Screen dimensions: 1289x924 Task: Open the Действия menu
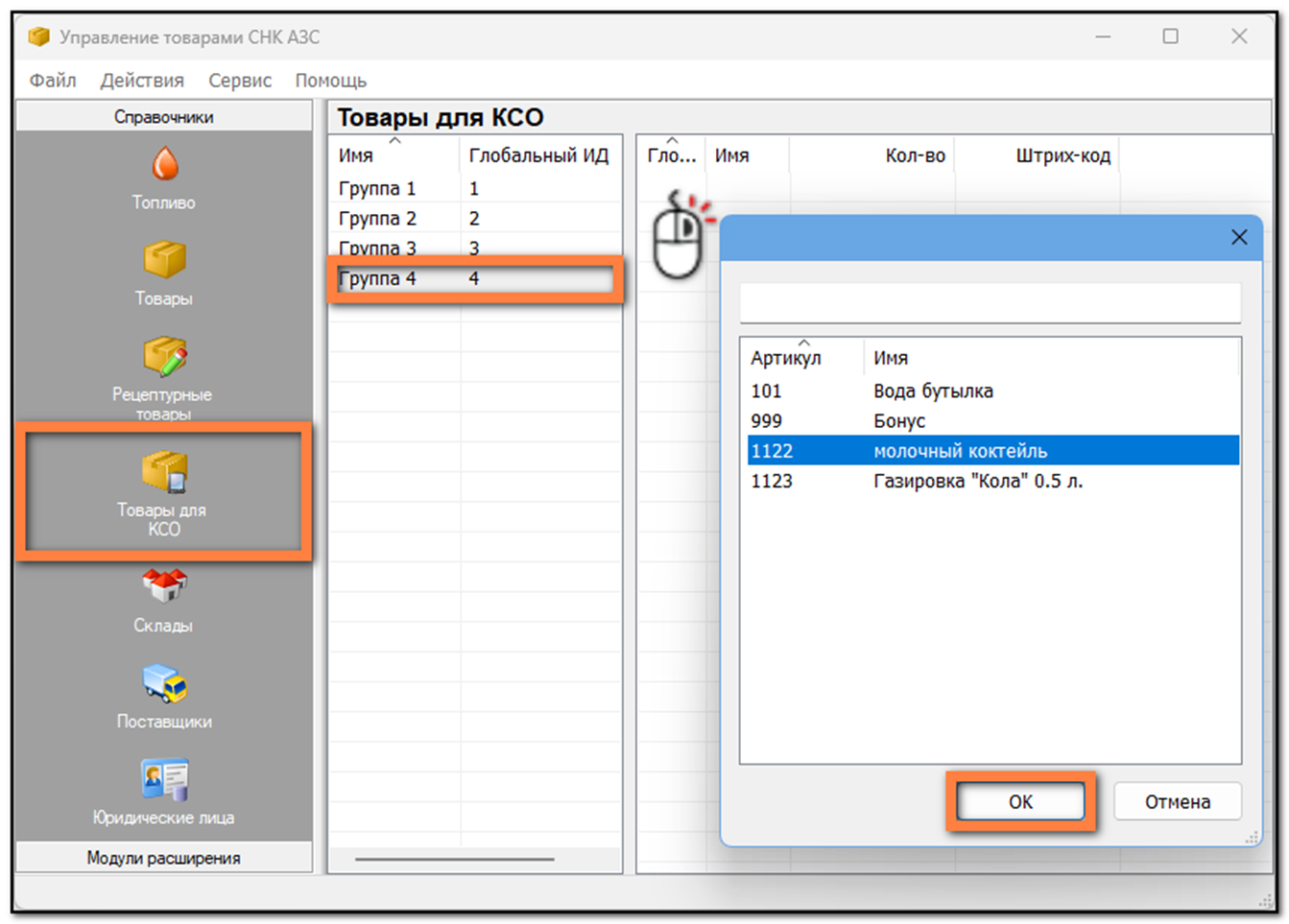tap(142, 81)
